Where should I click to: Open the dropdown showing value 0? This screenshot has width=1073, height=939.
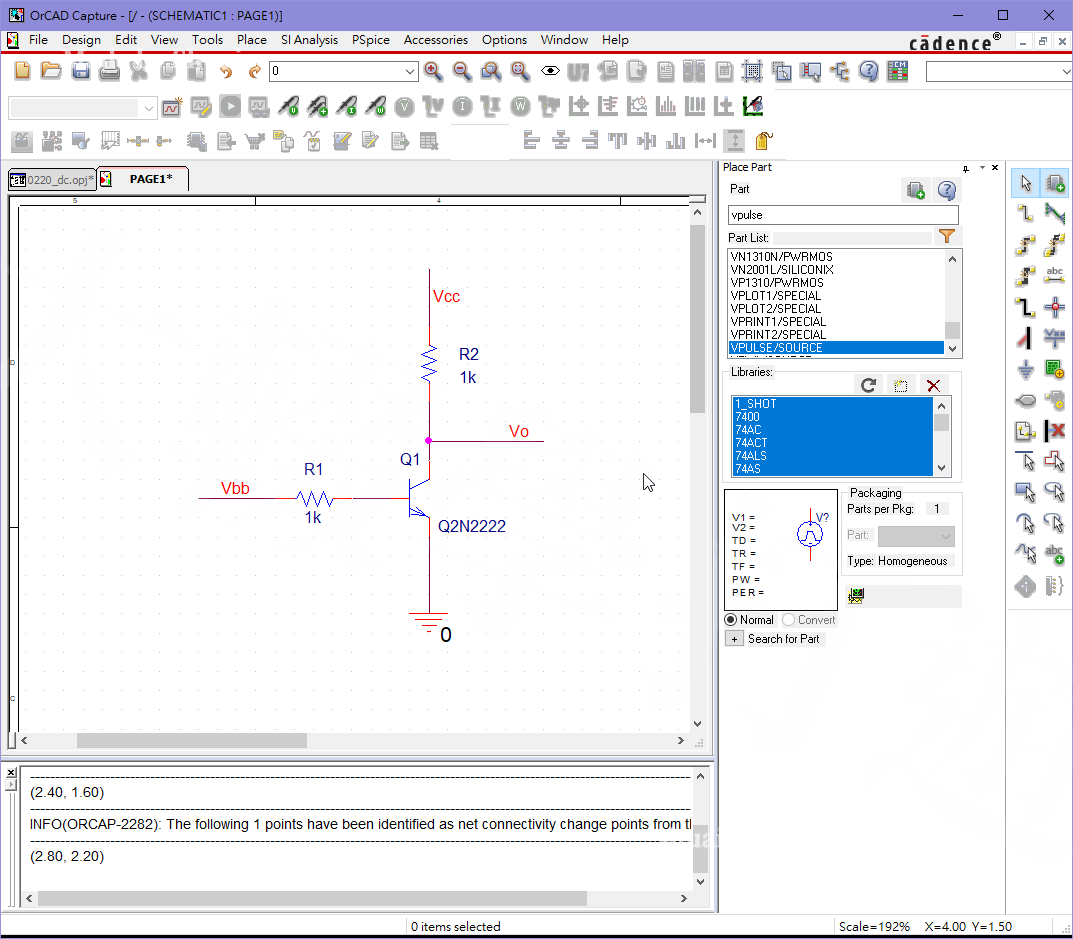409,70
